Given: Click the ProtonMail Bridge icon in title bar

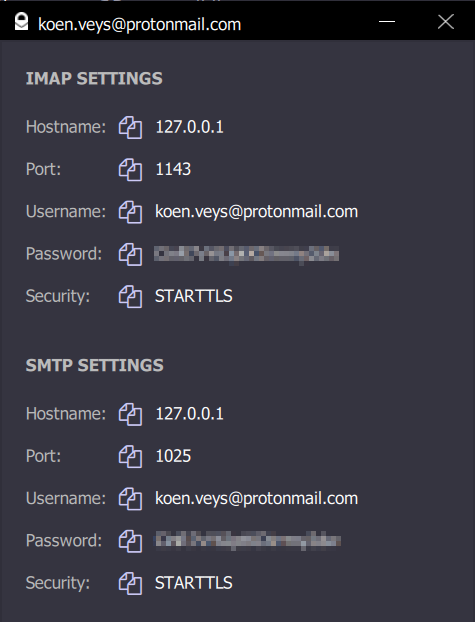Looking at the screenshot, I should tap(21, 22).
